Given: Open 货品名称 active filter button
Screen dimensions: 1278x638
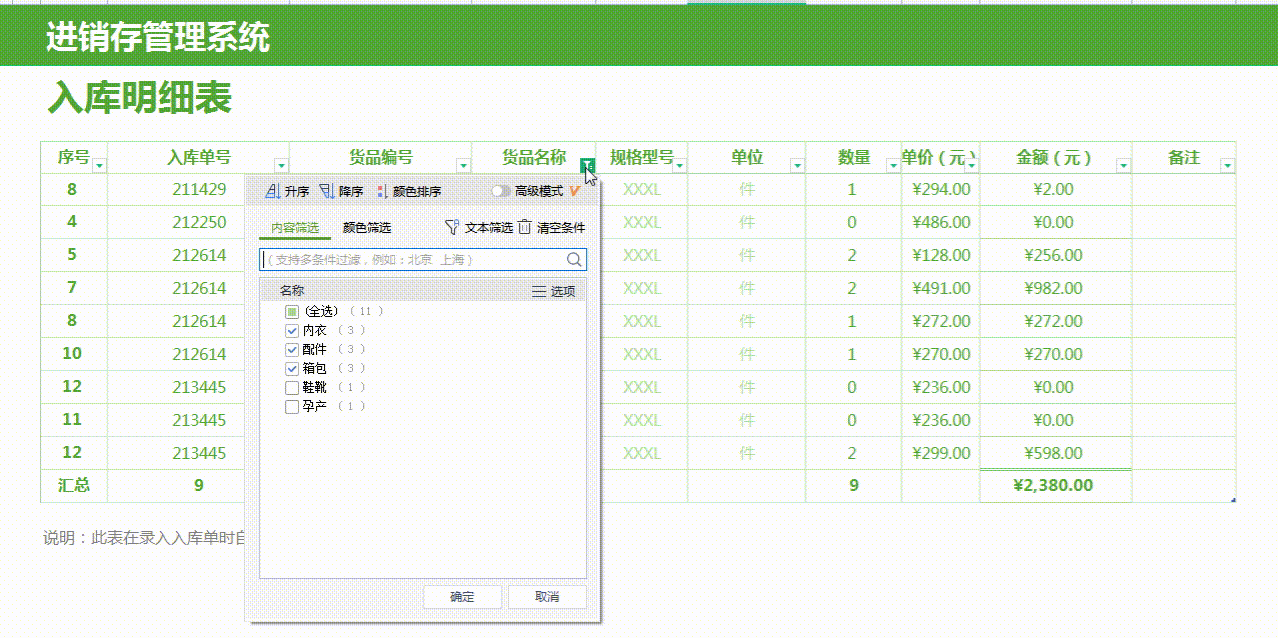Looking at the screenshot, I should 588,165.
